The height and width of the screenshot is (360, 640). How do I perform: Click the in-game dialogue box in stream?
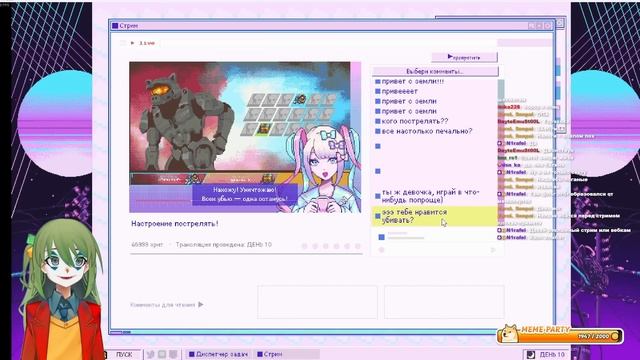click(245, 195)
